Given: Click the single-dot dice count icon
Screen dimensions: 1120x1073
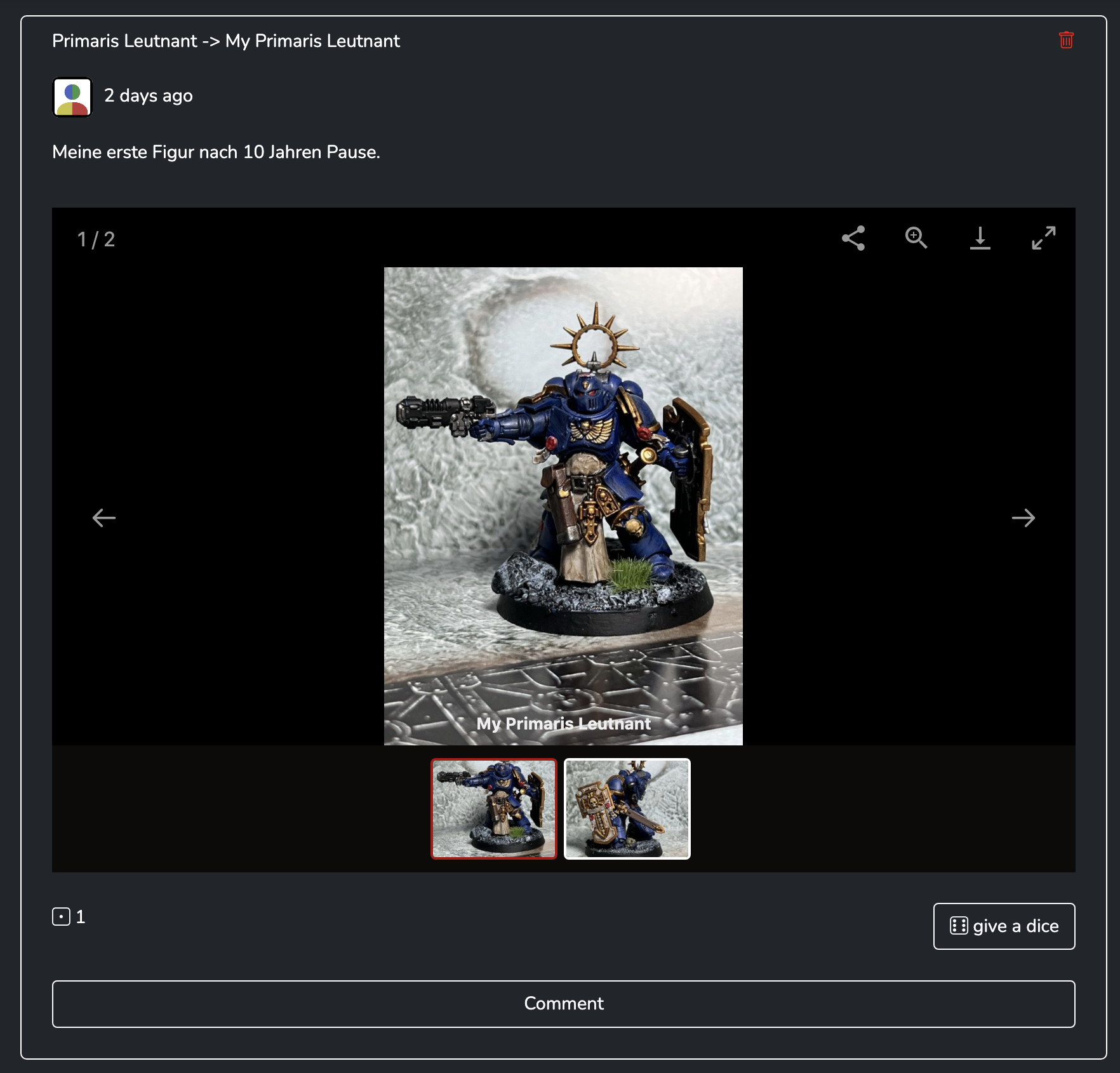Looking at the screenshot, I should pos(61,916).
